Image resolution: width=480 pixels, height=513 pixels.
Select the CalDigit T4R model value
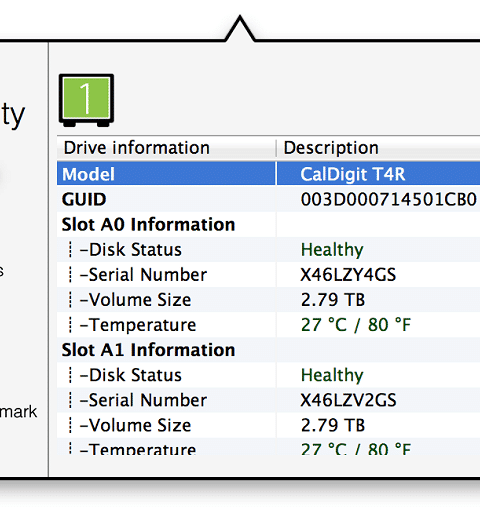352,174
